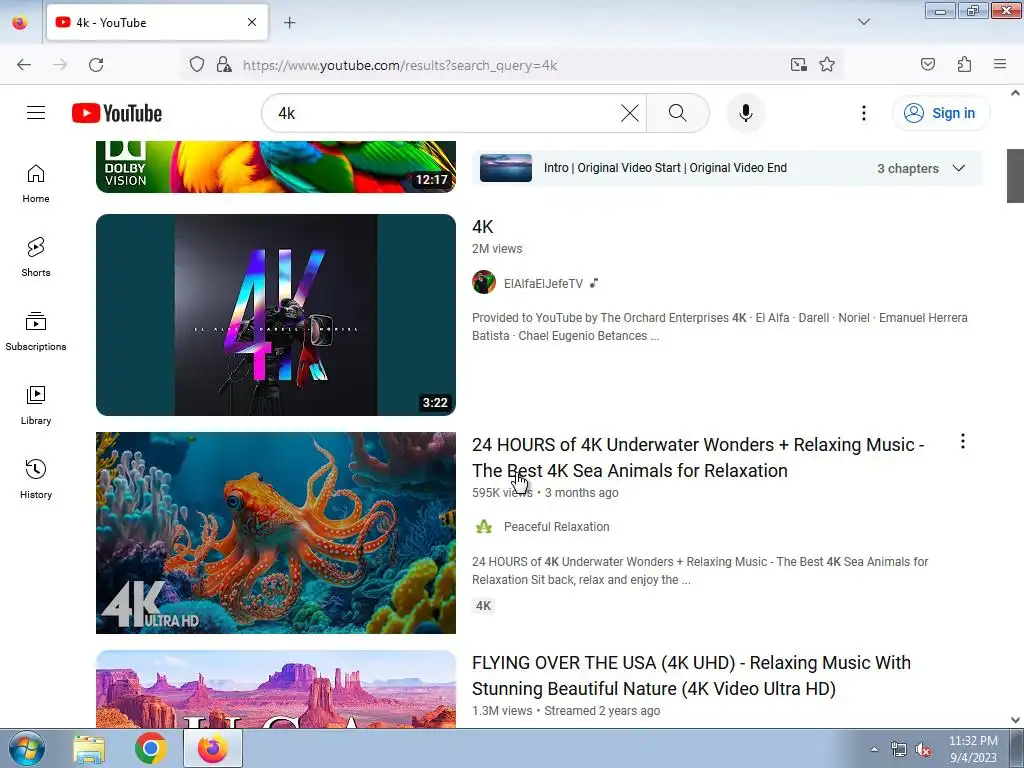Open FLYING OVER THE USA video title
Image resolution: width=1024 pixels, height=768 pixels.
click(691, 675)
